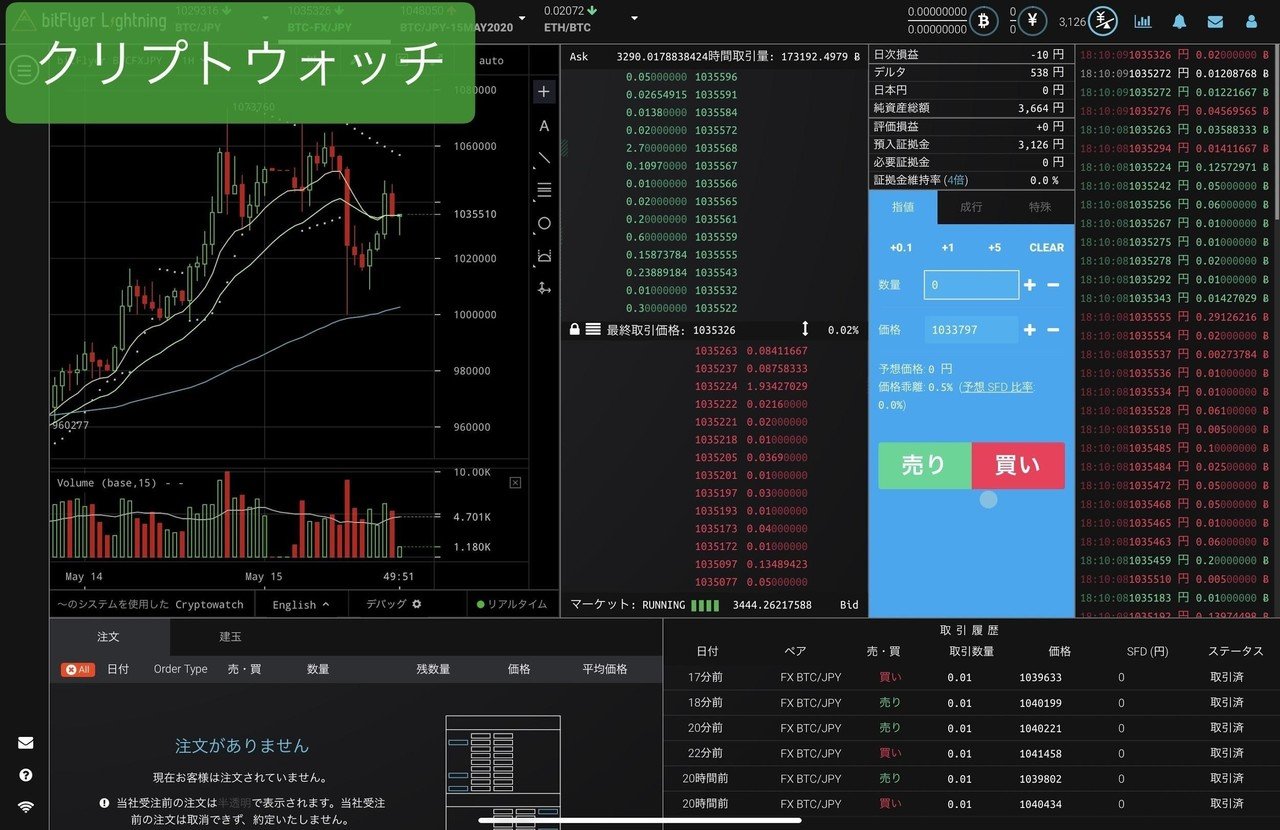Image resolution: width=1280 pixels, height=830 pixels.
Task: Click the green 売り sell button
Action: click(925, 465)
